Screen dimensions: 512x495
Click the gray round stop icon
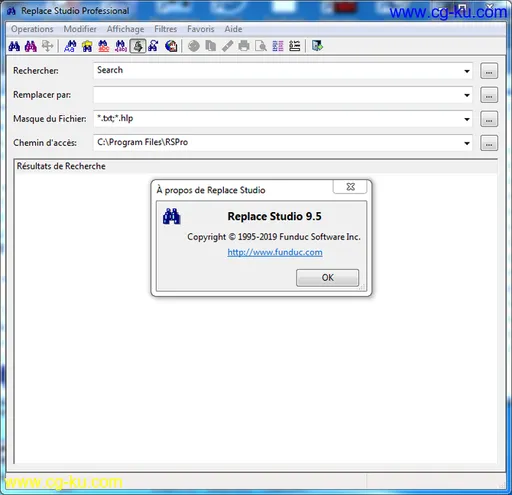click(194, 46)
